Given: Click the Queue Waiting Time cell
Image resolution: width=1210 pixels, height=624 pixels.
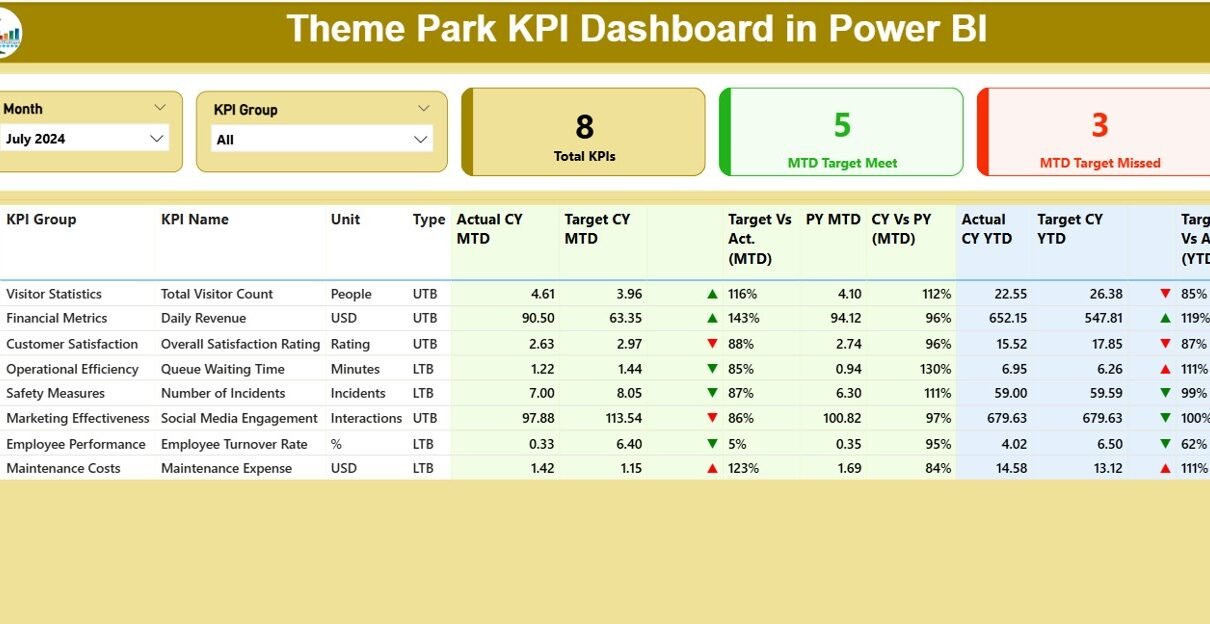Looking at the screenshot, I should click(223, 369).
